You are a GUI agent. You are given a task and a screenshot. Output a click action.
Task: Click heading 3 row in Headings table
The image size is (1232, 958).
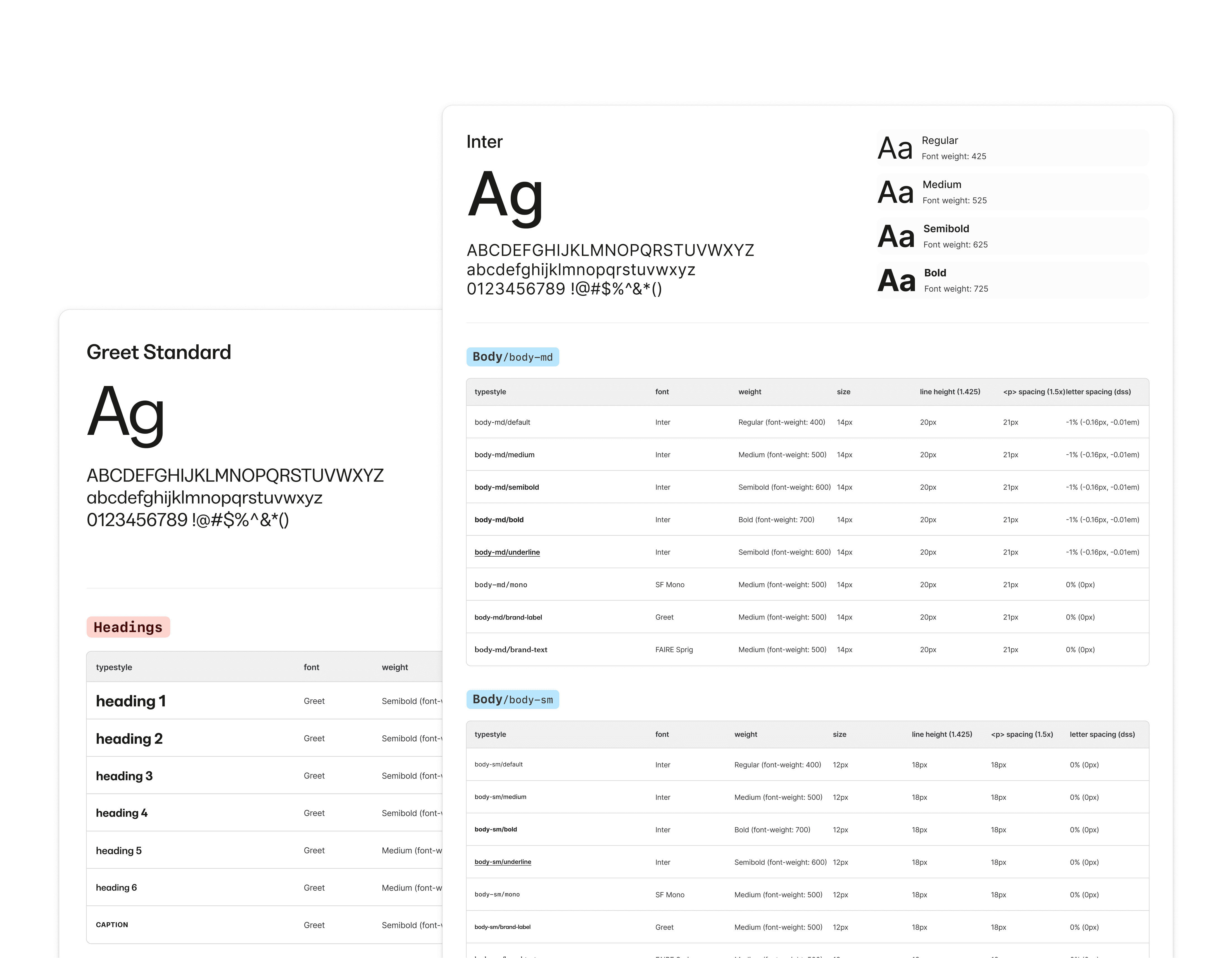click(x=265, y=775)
